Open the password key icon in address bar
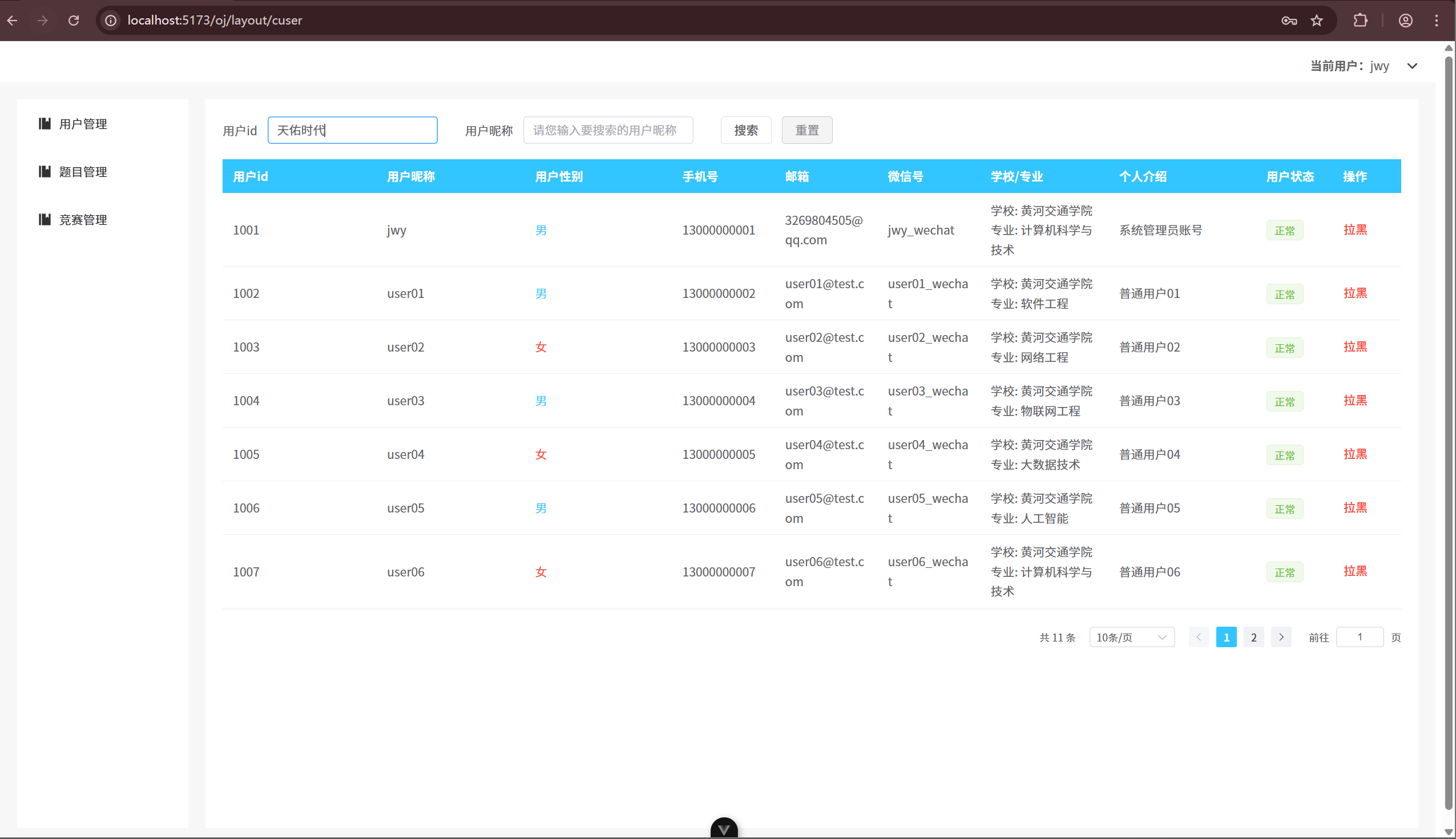Screen dimensions: 1456x839 (x=1289, y=21)
